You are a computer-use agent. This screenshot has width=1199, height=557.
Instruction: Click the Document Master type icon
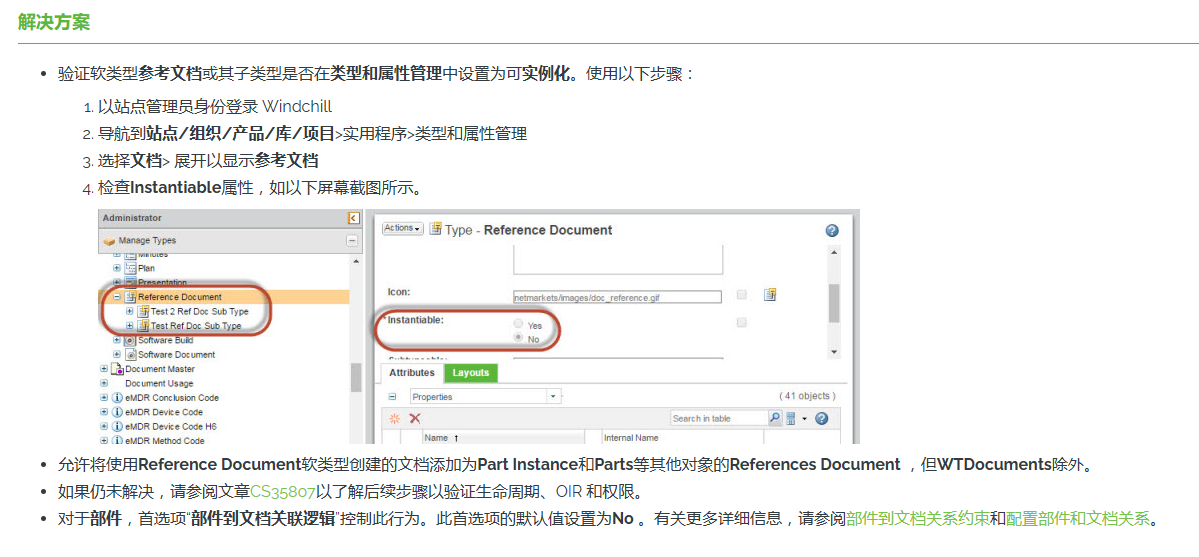click(118, 369)
